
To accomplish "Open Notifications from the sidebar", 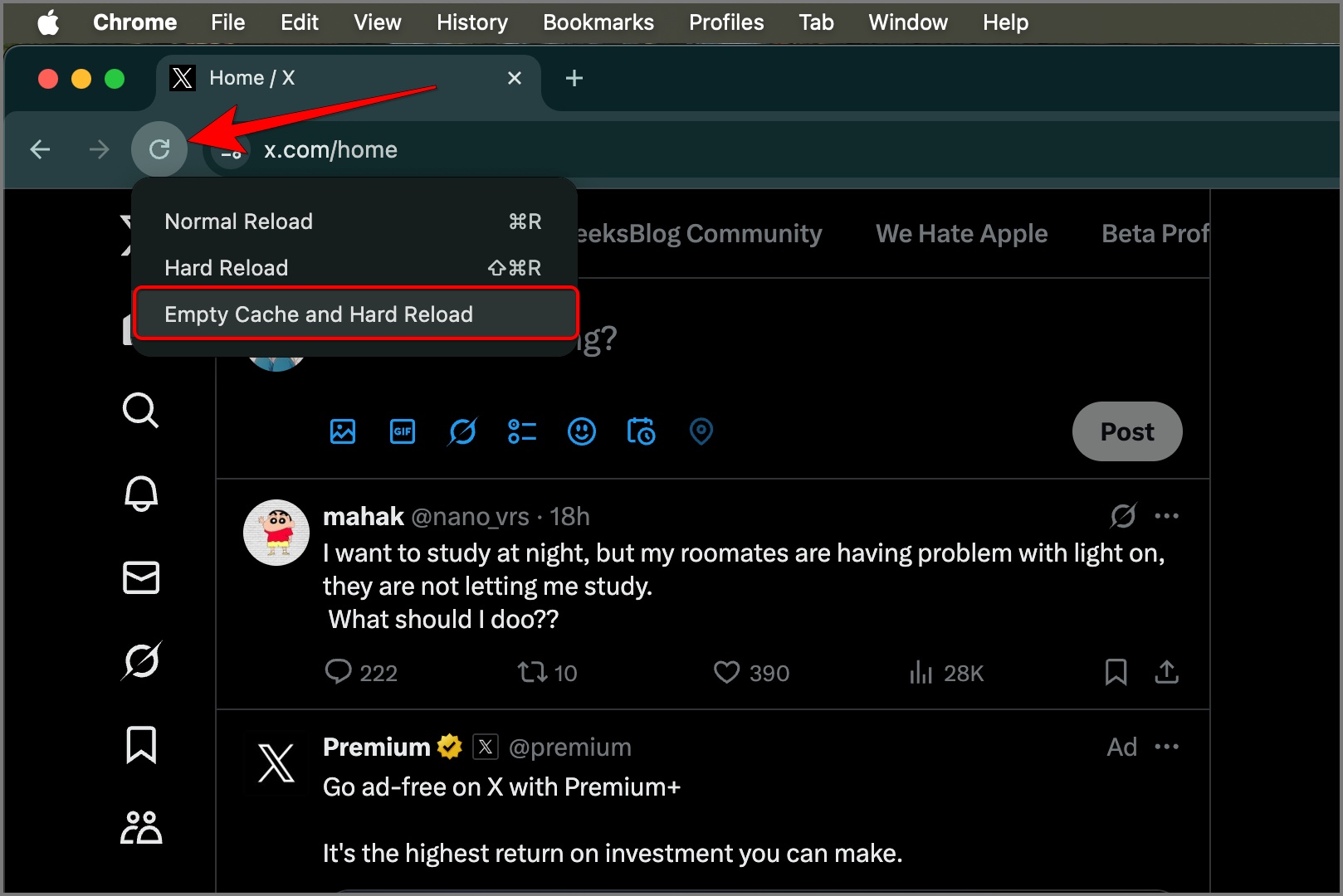I will 141,494.
